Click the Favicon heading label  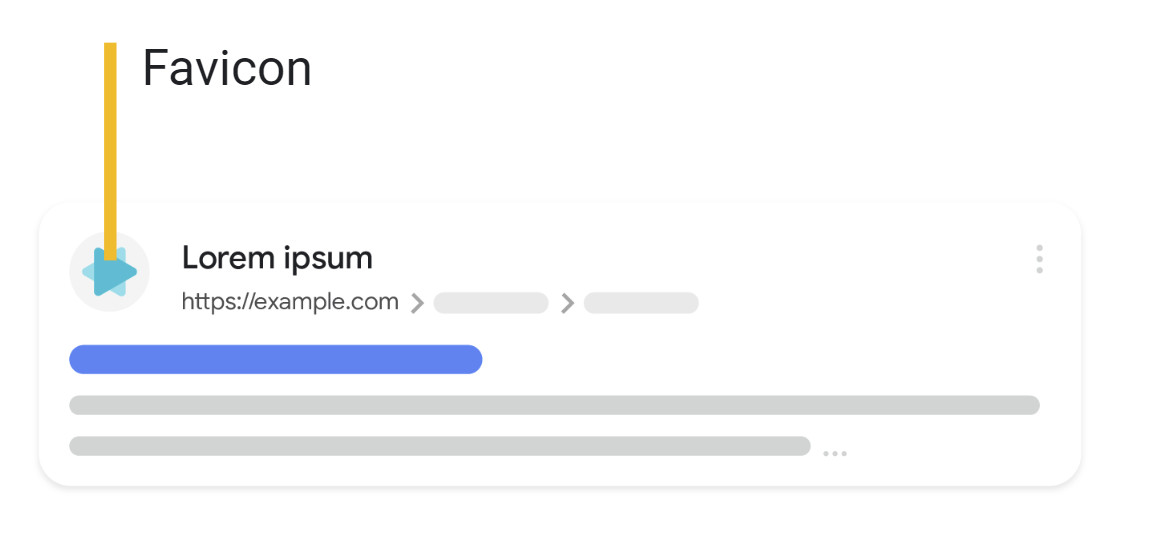pos(227,69)
